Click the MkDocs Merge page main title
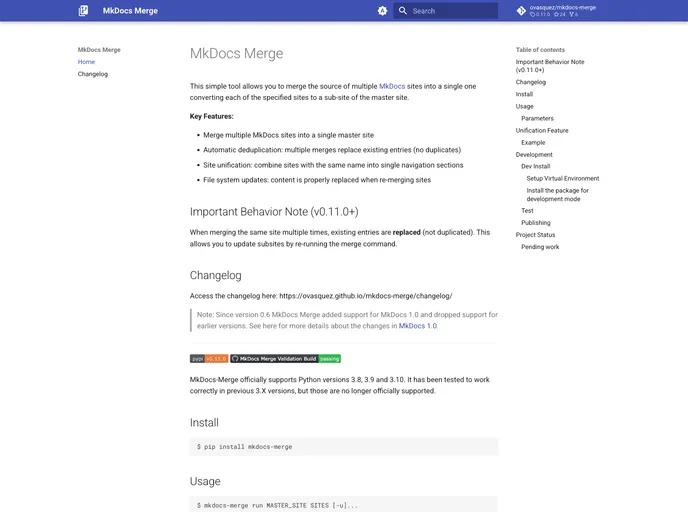Viewport: 688px width, 512px height. tap(236, 53)
